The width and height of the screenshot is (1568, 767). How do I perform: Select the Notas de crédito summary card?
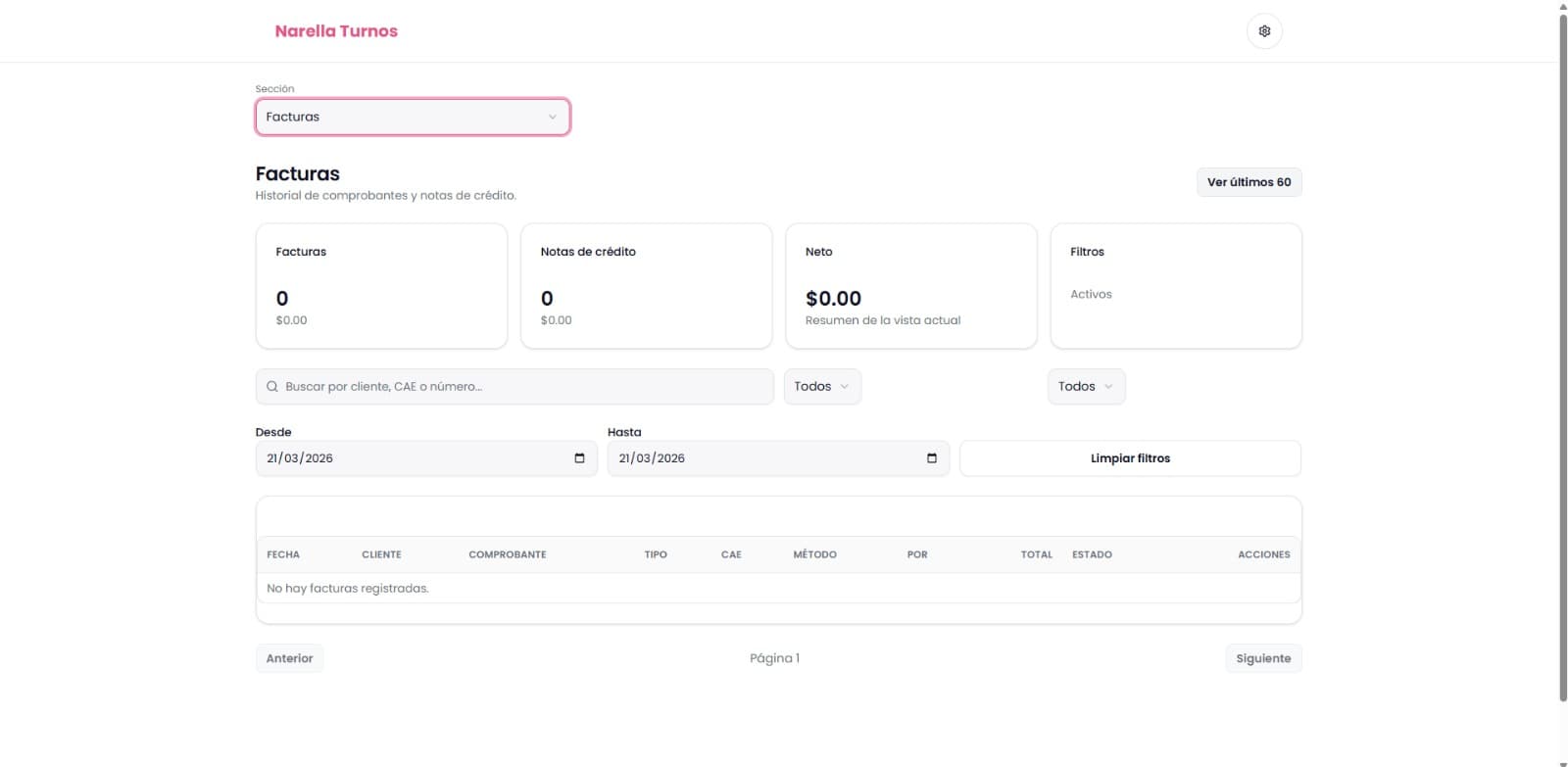coord(646,286)
